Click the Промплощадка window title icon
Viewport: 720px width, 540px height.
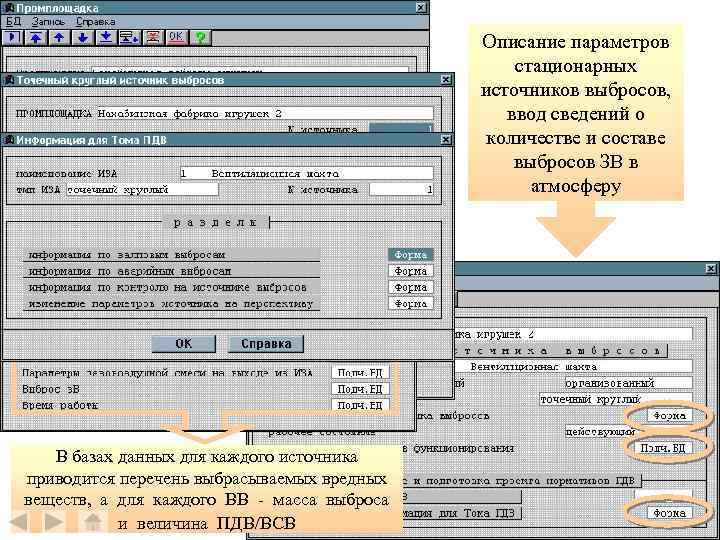9,8
